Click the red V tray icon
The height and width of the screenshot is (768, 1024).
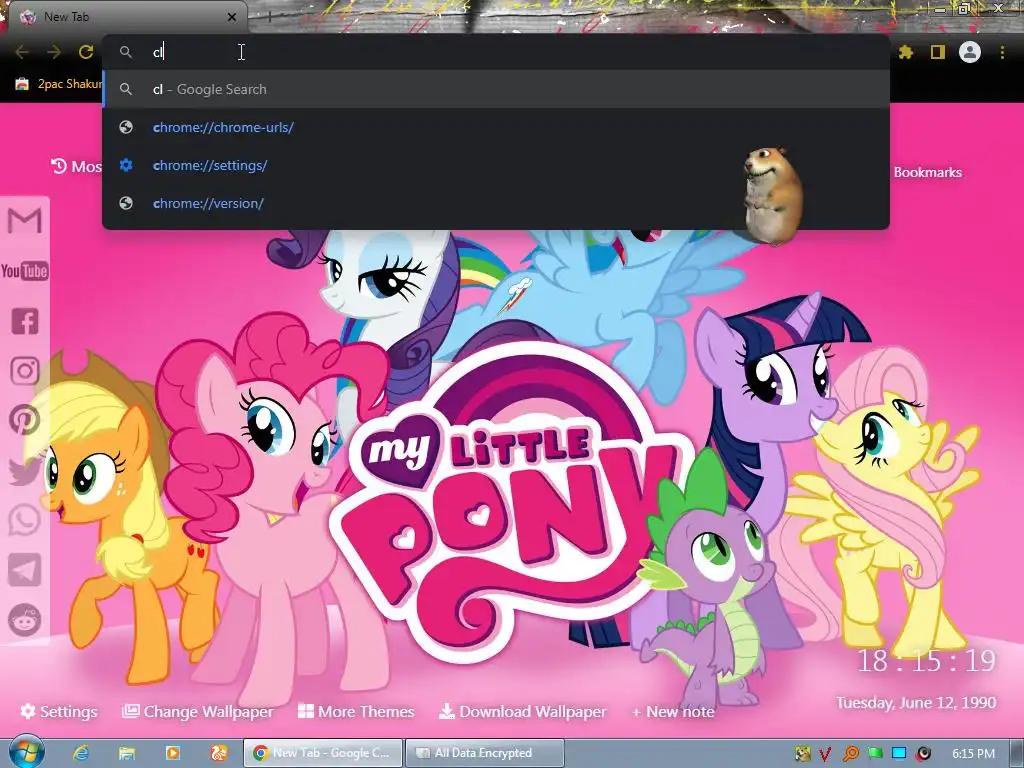[825, 754]
